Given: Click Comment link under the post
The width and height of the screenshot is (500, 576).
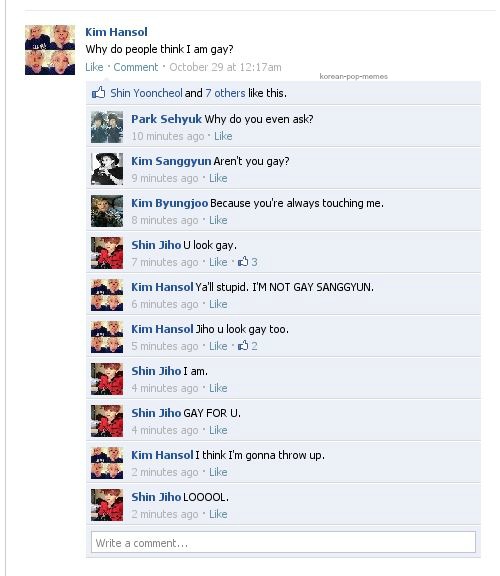Looking at the screenshot, I should click(136, 67).
